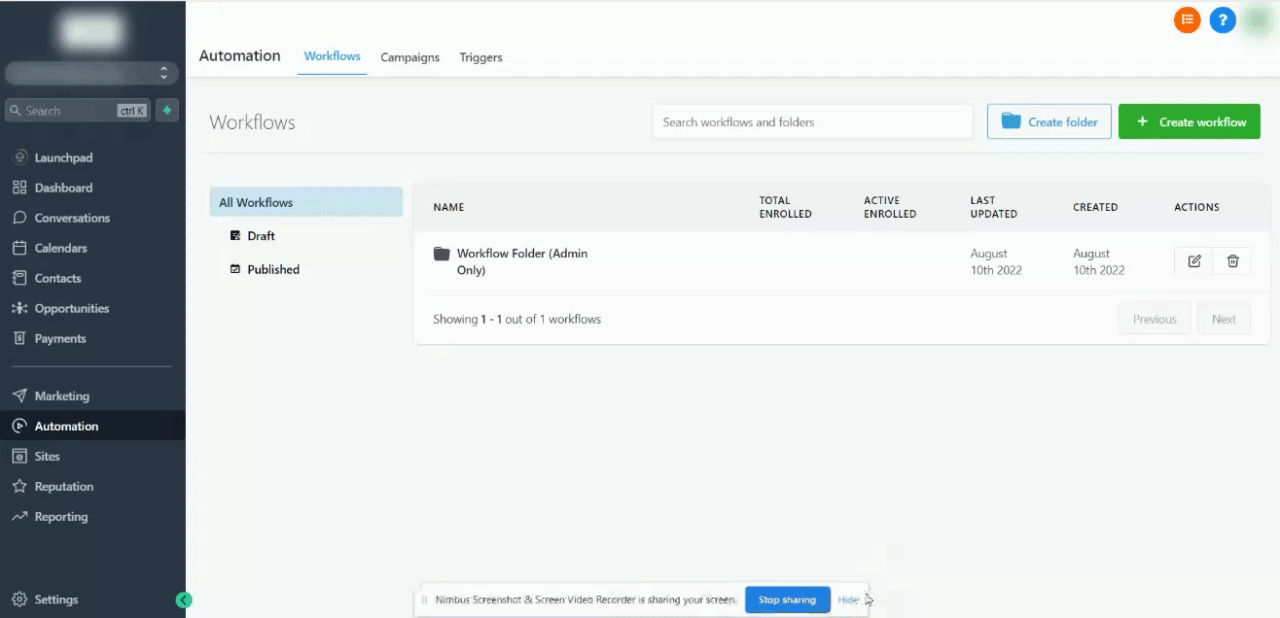Delete Workflow Folder using trash icon
1280x618 pixels.
[1232, 261]
